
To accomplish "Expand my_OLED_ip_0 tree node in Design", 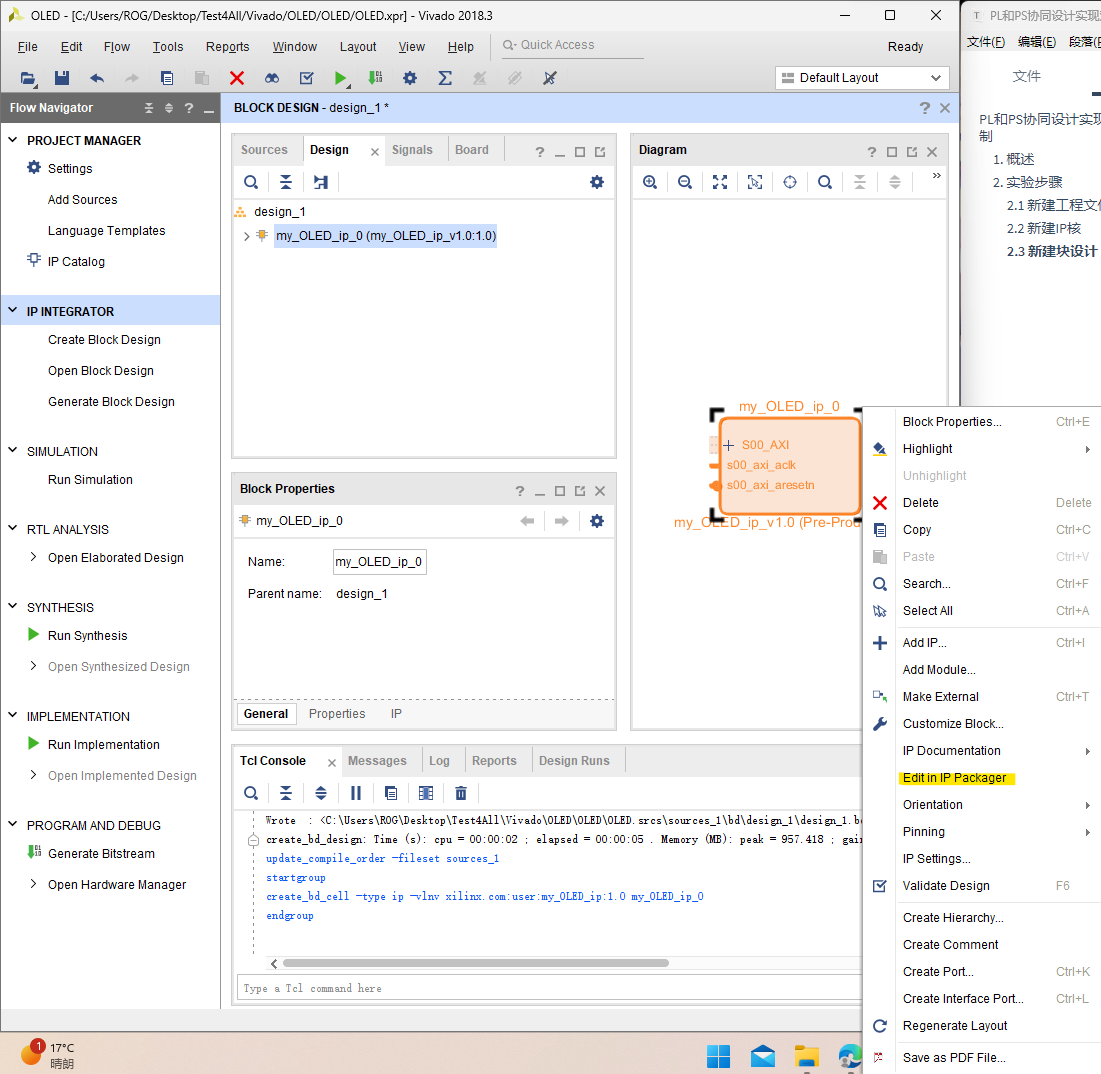I will pos(246,237).
